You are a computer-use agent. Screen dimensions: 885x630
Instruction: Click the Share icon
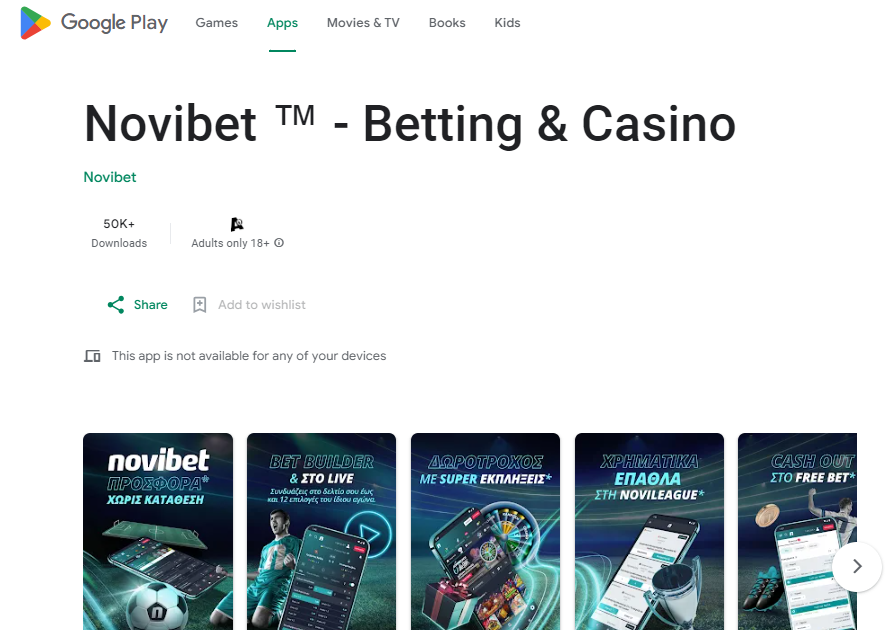point(116,305)
